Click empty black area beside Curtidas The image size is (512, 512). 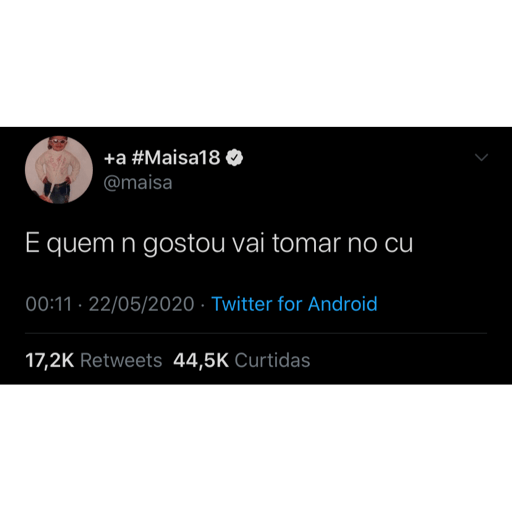click(400, 360)
